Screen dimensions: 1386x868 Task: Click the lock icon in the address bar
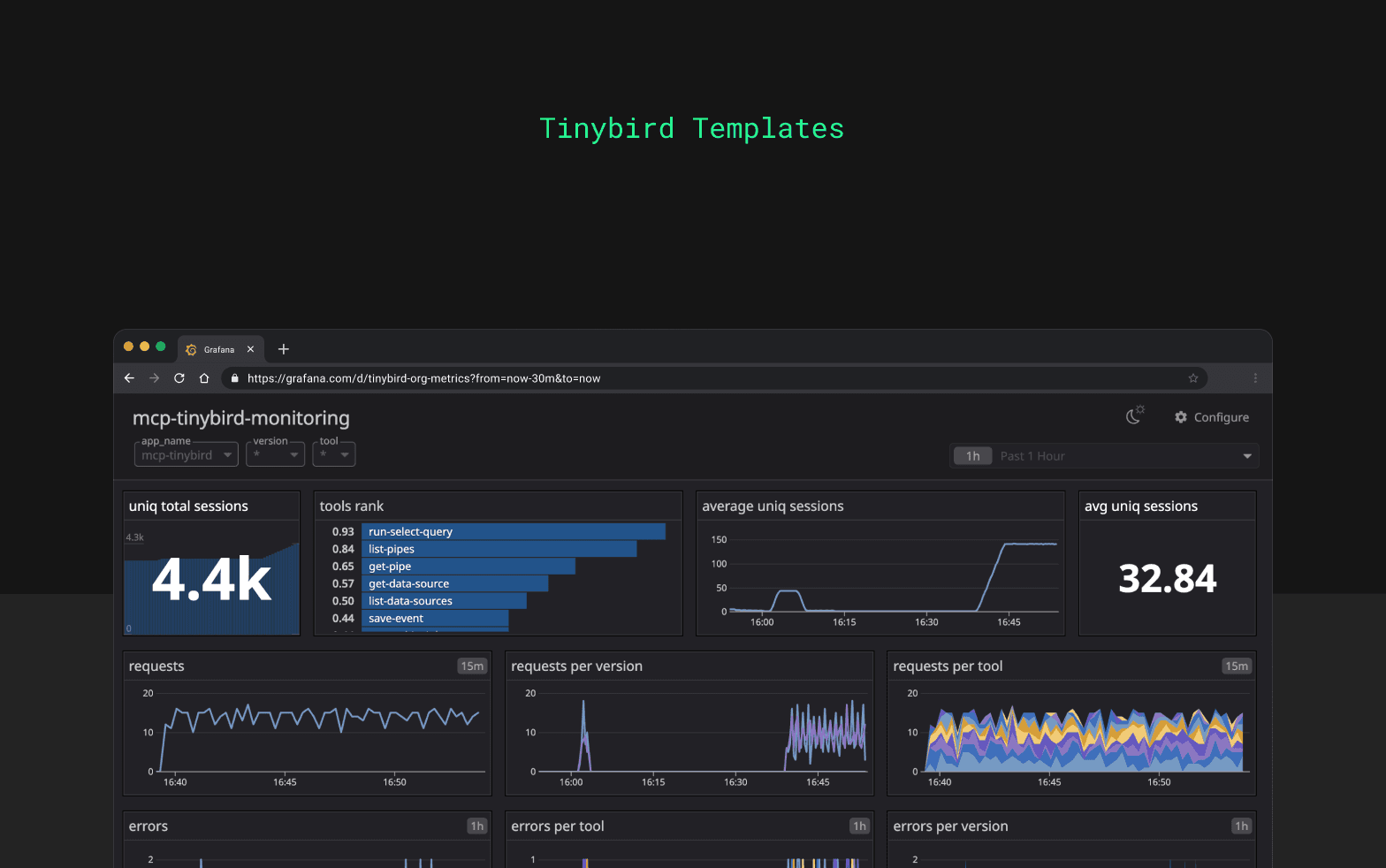point(234,378)
